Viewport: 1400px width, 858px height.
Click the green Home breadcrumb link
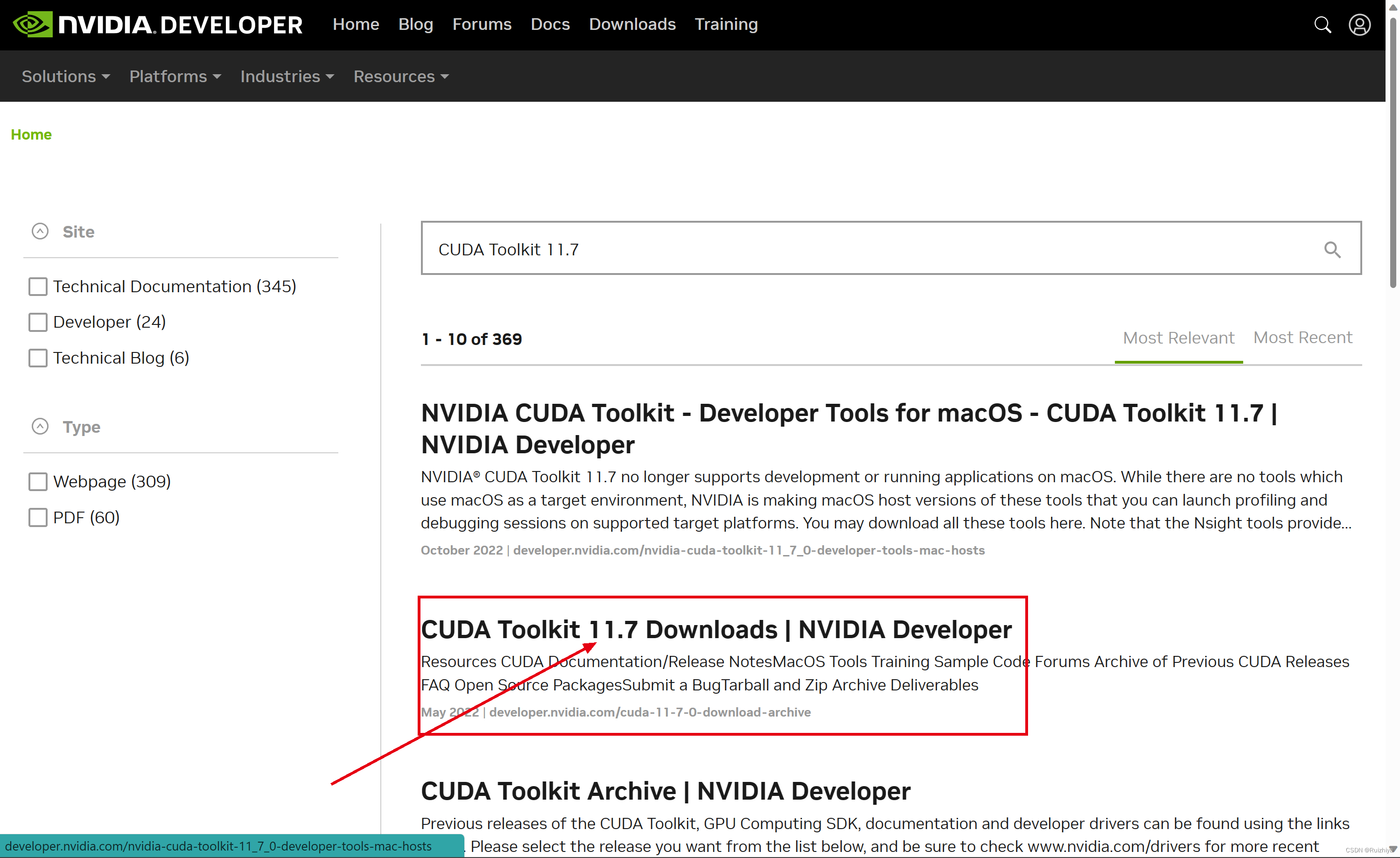click(x=31, y=134)
